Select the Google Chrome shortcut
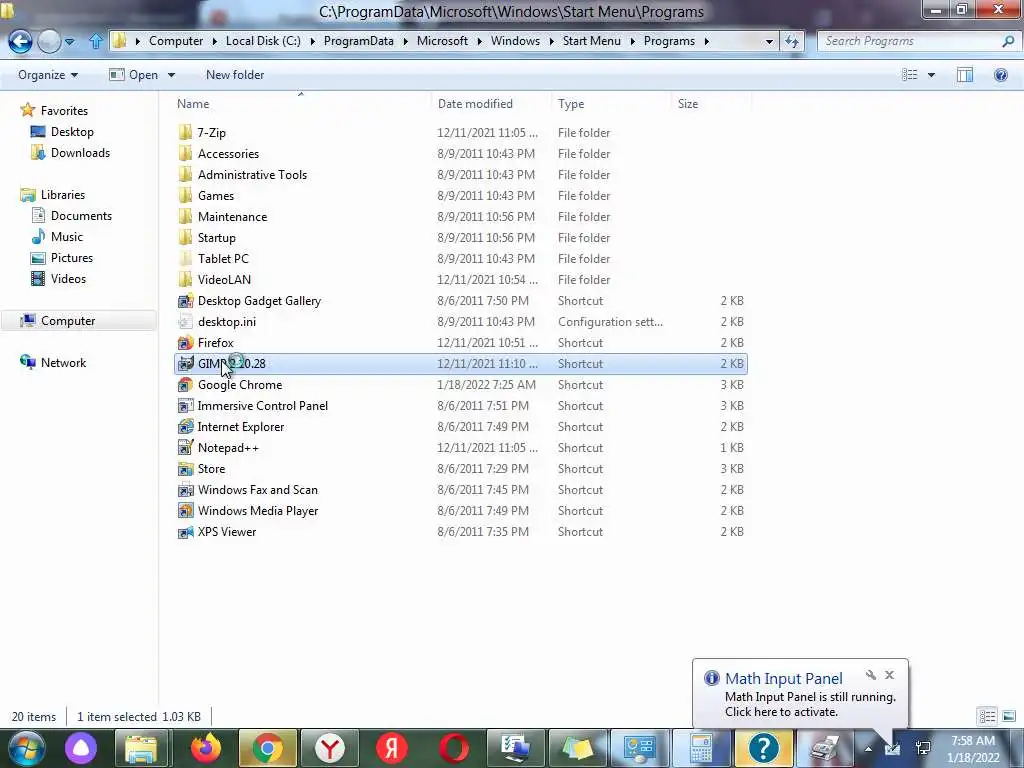The image size is (1024, 768). point(240,385)
